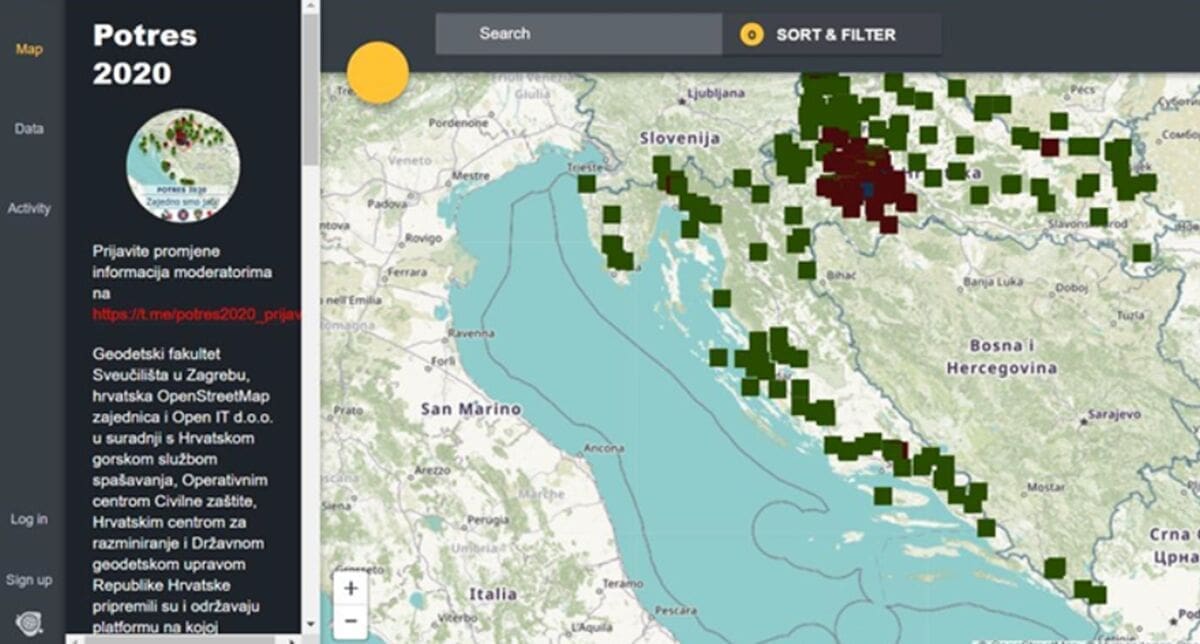The height and width of the screenshot is (644, 1200).
Task: Click into the Search field
Action: (x=578, y=34)
